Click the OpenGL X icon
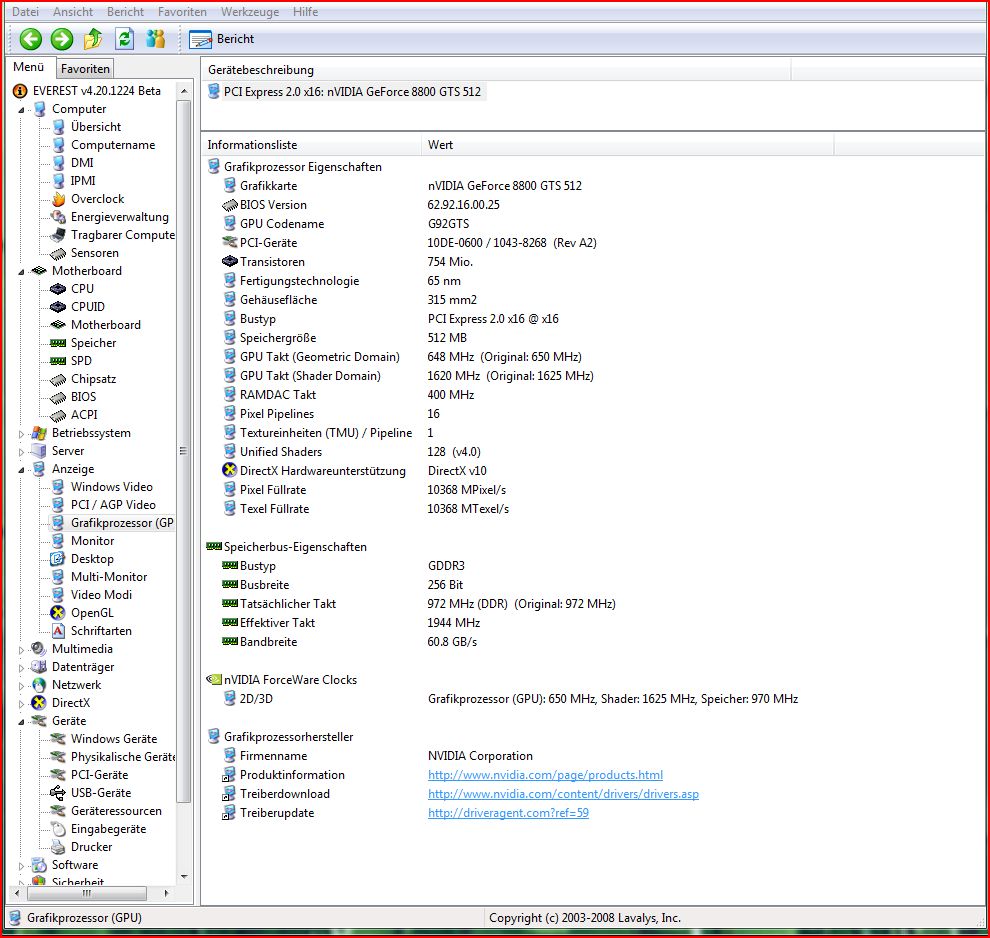 58,613
